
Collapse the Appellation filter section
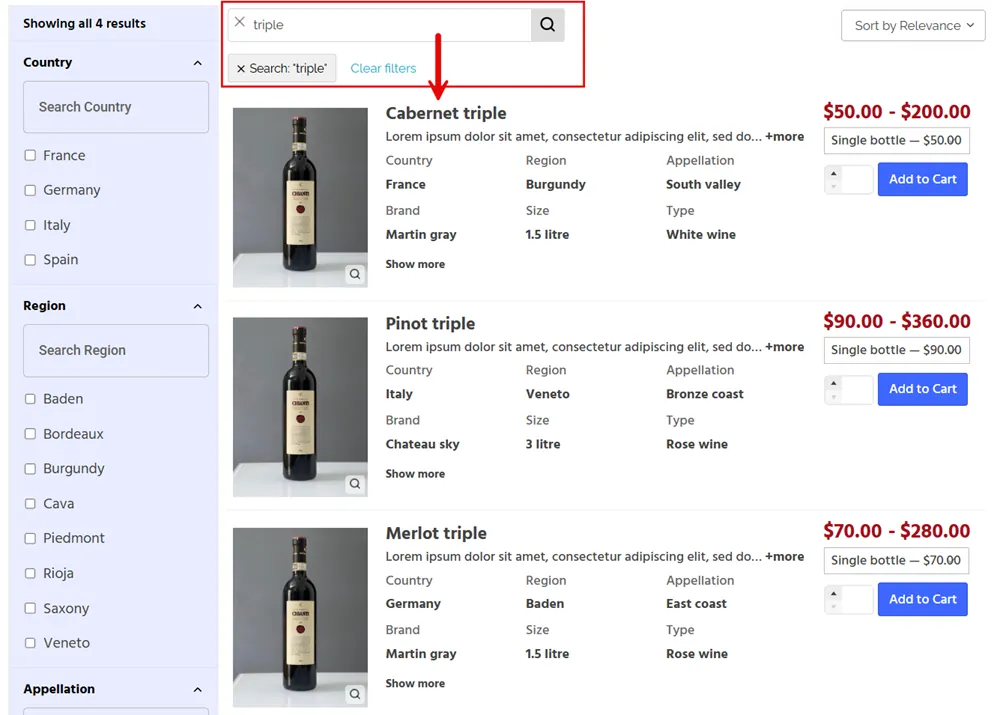coord(198,690)
